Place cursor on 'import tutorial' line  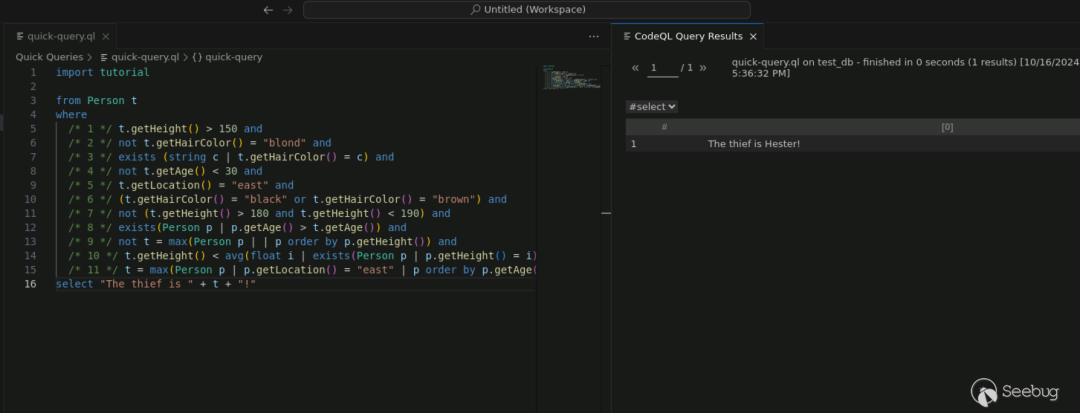[x=103, y=72]
